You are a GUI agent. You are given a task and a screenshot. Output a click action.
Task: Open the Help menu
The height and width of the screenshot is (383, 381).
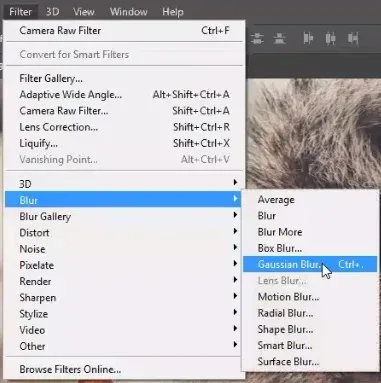click(x=173, y=12)
